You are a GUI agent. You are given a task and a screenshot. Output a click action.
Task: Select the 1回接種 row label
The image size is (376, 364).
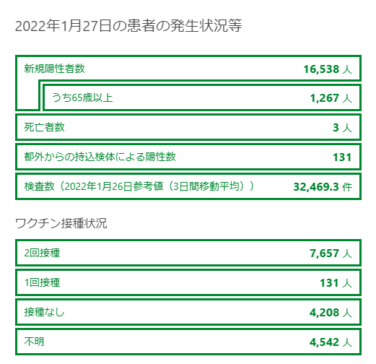(42, 283)
